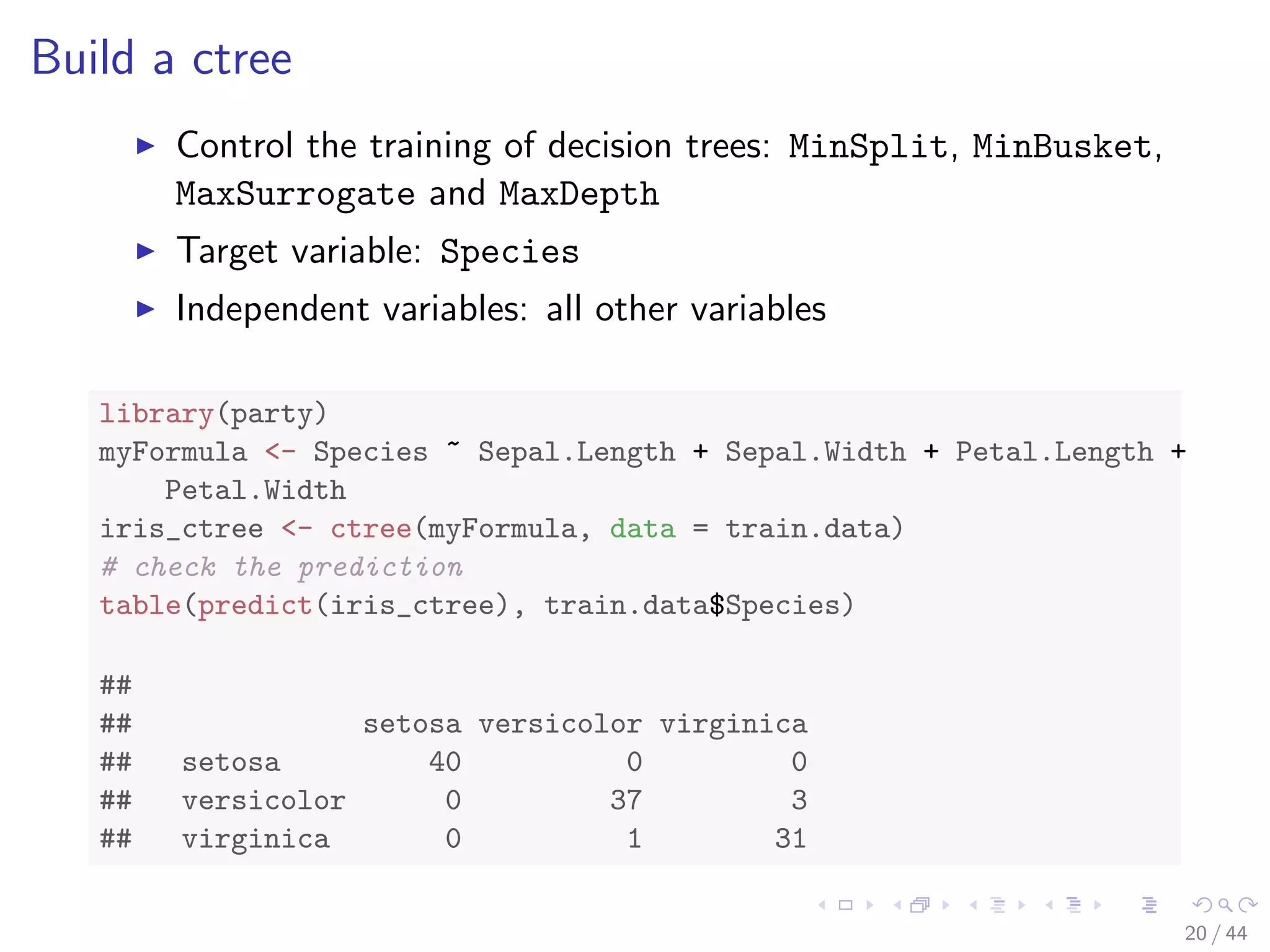Click the go-back curved arrow icon

1202,905
